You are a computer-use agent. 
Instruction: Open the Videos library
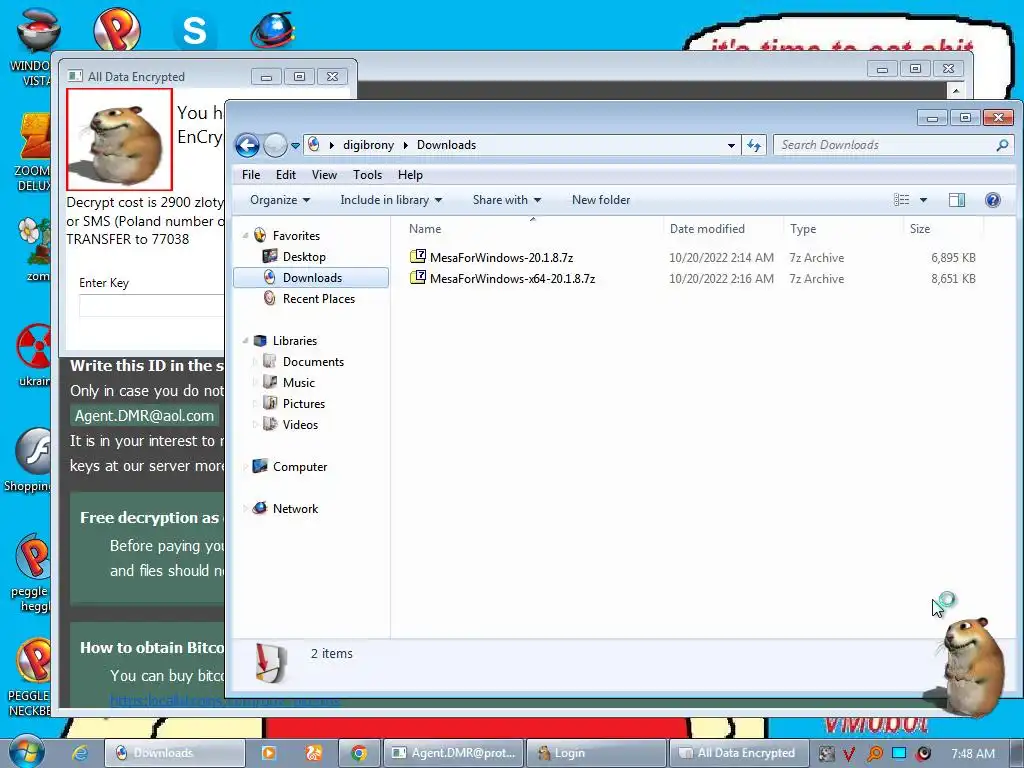300,424
